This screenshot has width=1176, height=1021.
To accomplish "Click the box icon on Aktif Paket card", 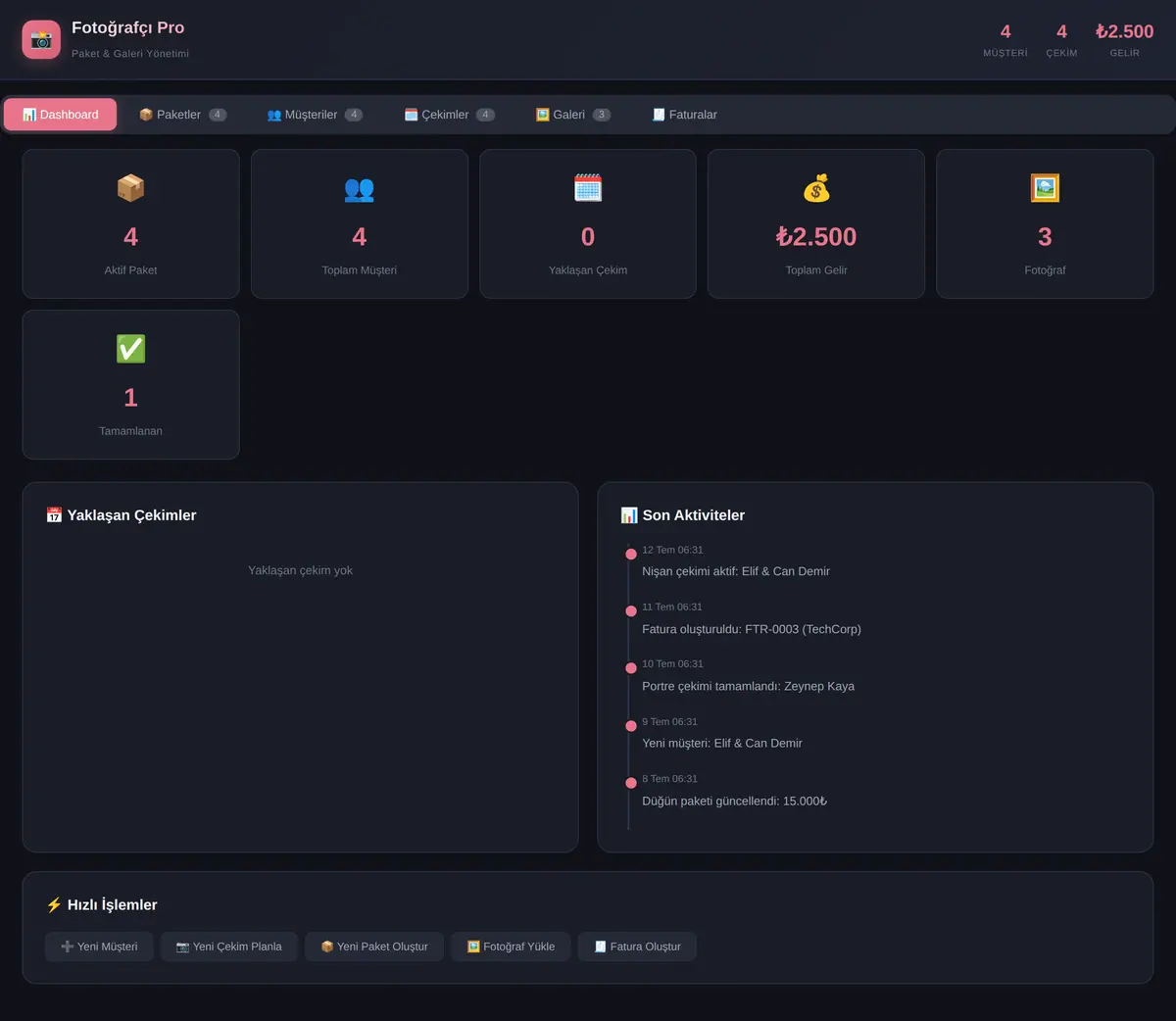I will [x=130, y=187].
